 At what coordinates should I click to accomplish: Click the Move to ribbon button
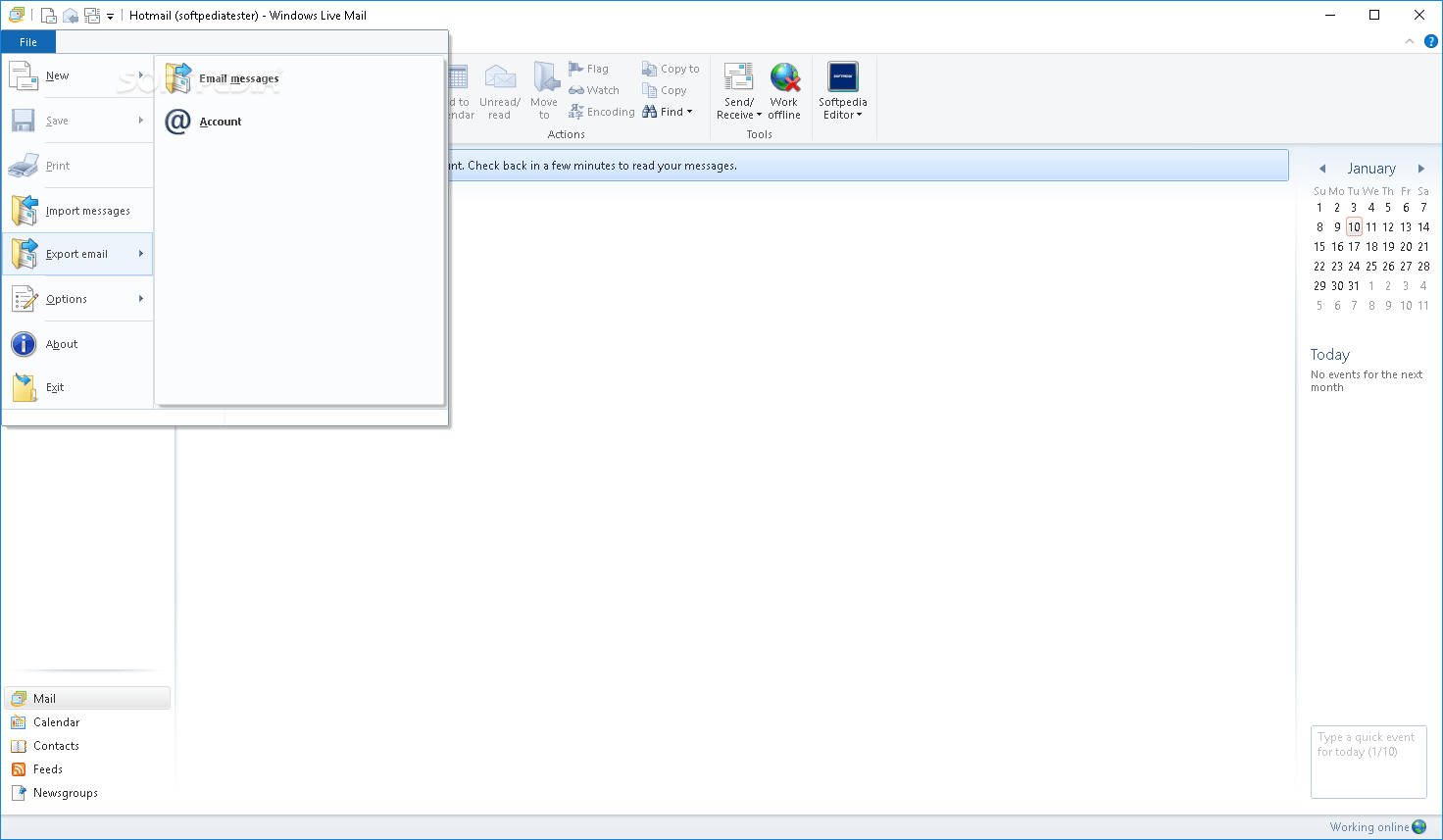544,91
